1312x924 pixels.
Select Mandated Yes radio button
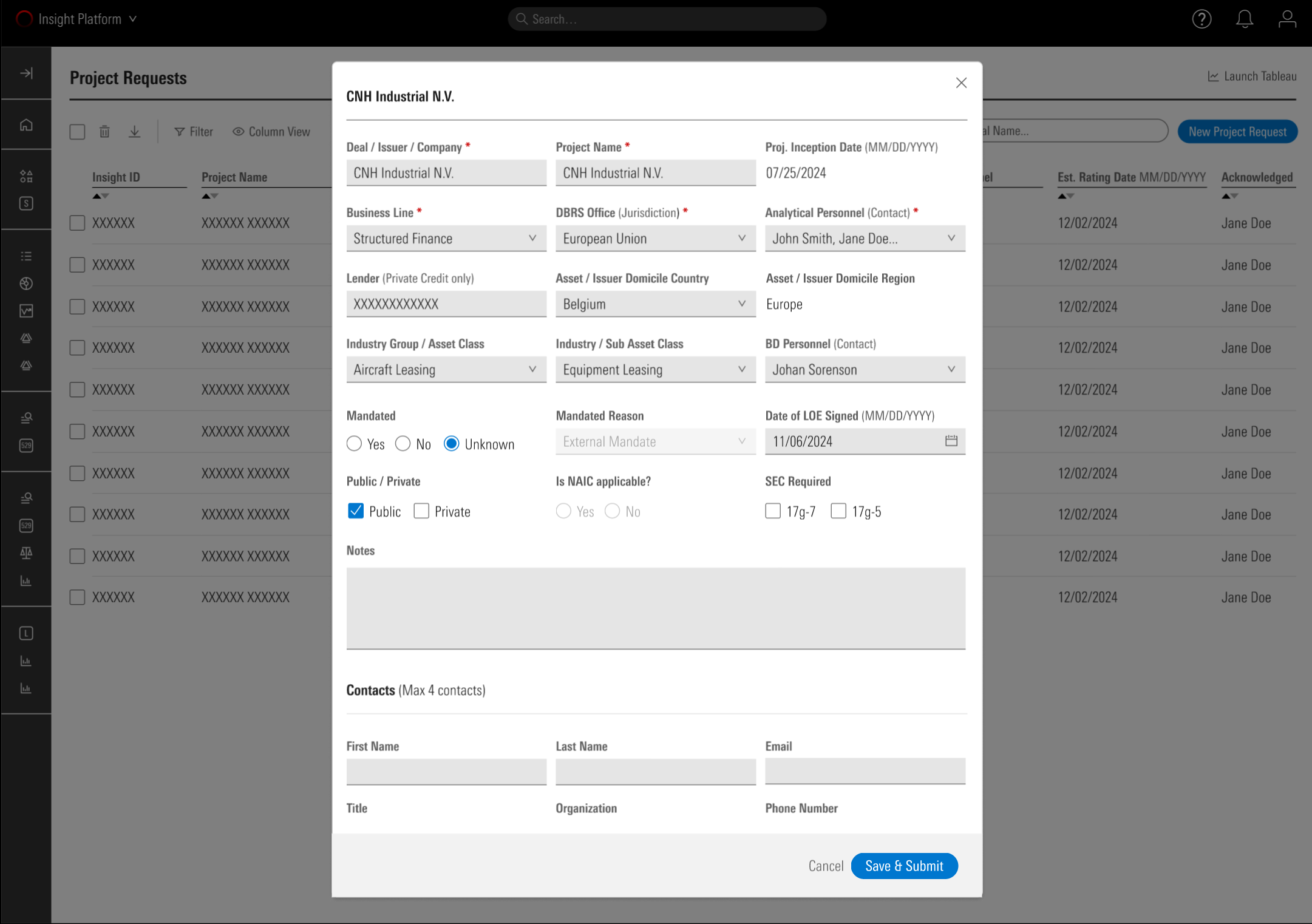click(x=354, y=444)
